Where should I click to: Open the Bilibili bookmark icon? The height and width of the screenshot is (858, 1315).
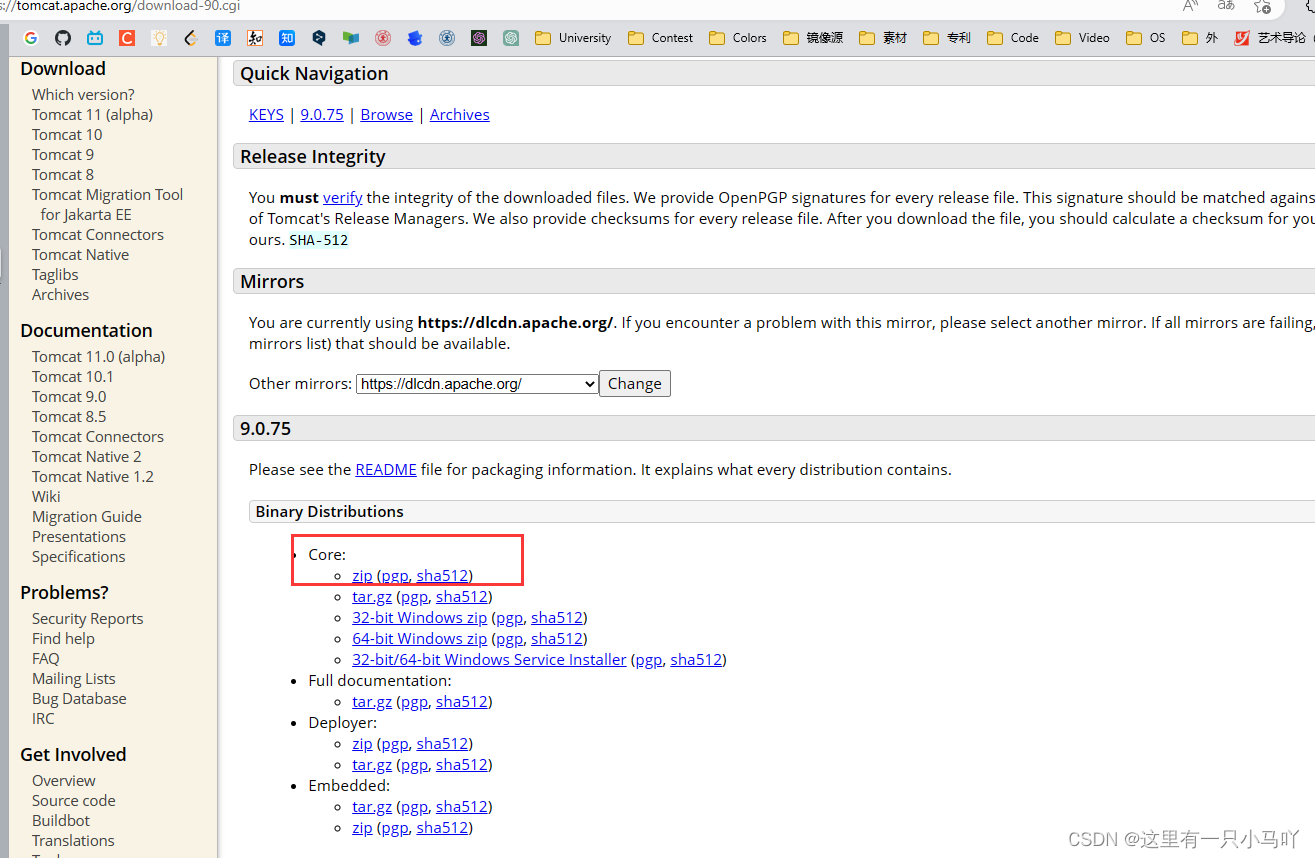(95, 38)
